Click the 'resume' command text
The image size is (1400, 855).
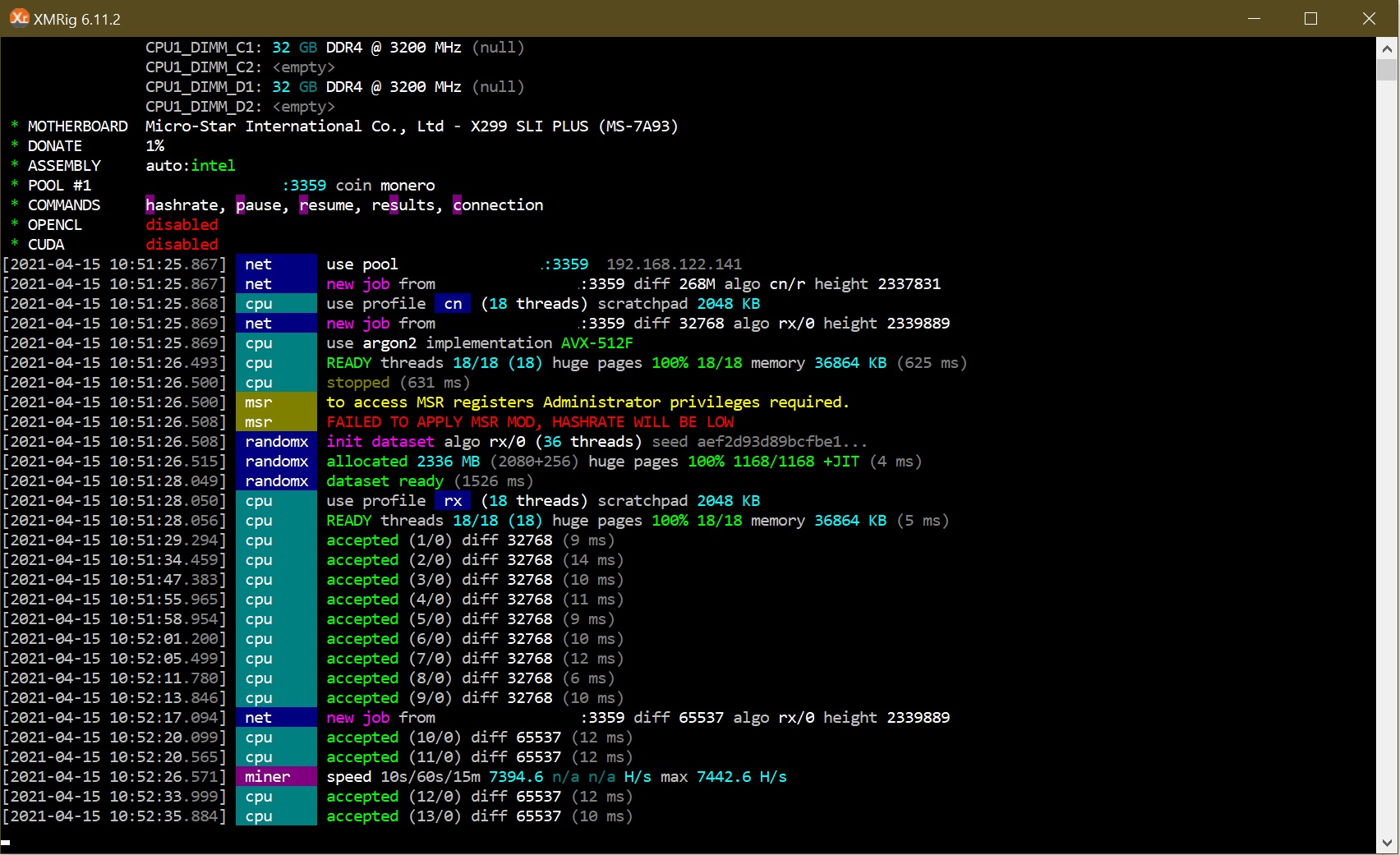coord(326,205)
